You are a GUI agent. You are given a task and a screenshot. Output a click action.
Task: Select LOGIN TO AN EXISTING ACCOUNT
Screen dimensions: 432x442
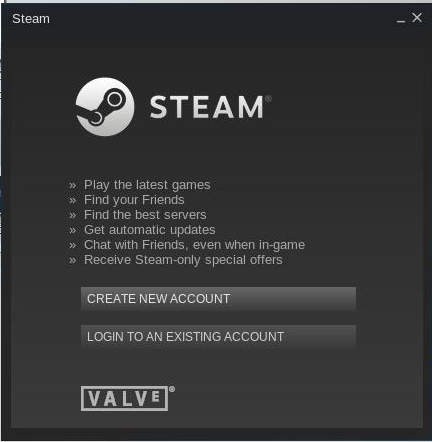(x=218, y=336)
